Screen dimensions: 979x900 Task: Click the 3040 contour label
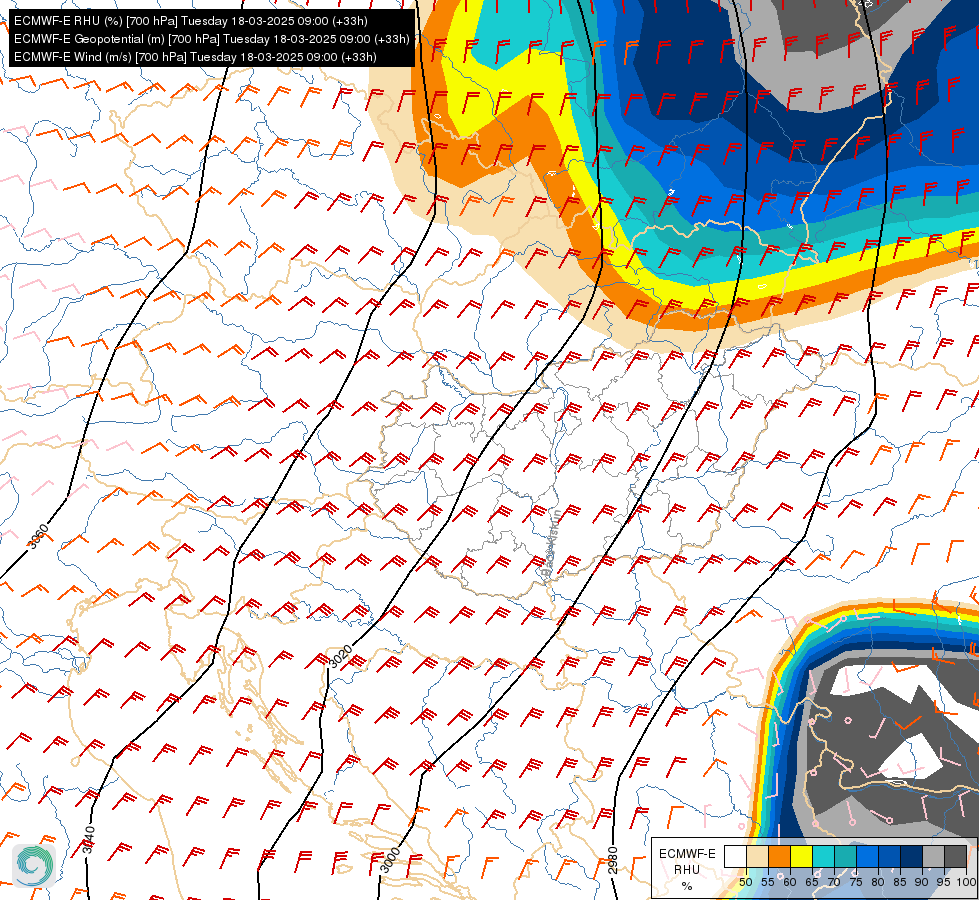click(89, 840)
